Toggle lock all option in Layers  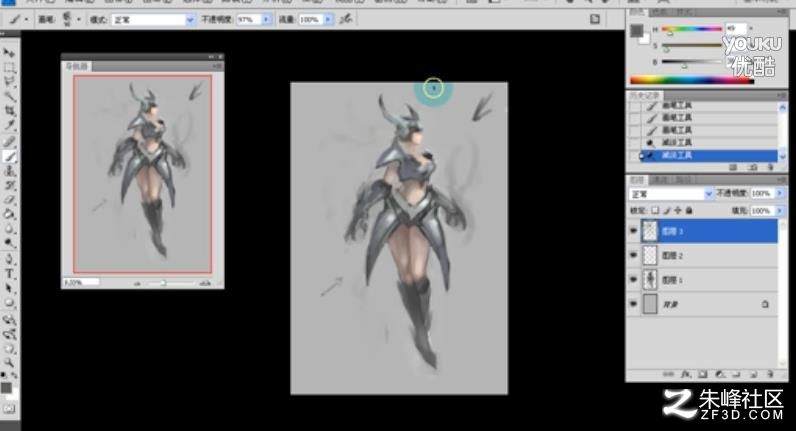(689, 210)
